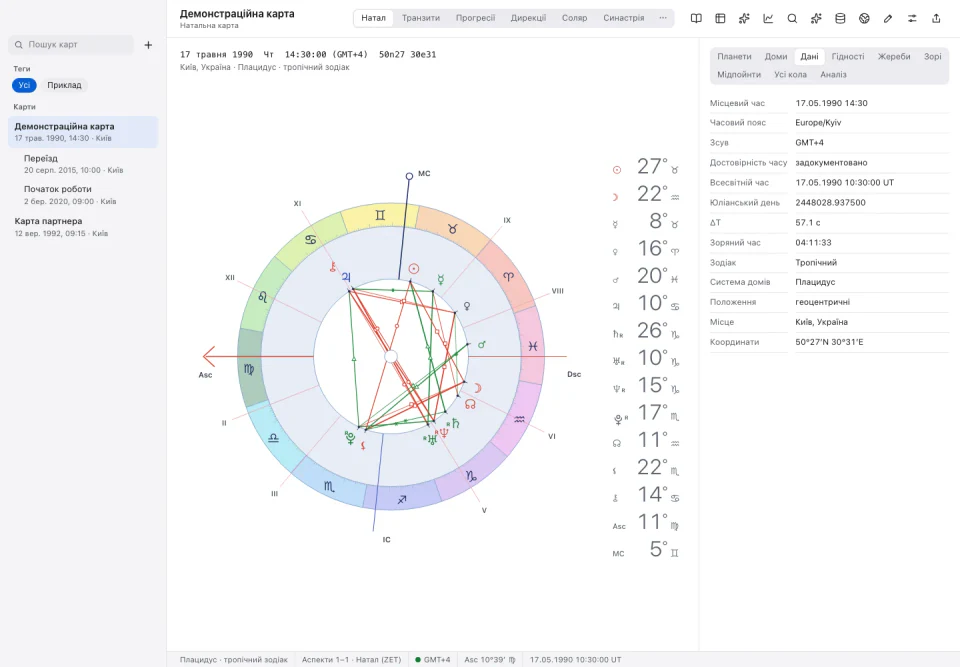Click the sparkles icon beside the table icon
Image resolution: width=960 pixels, height=667 pixels.
pos(744,18)
